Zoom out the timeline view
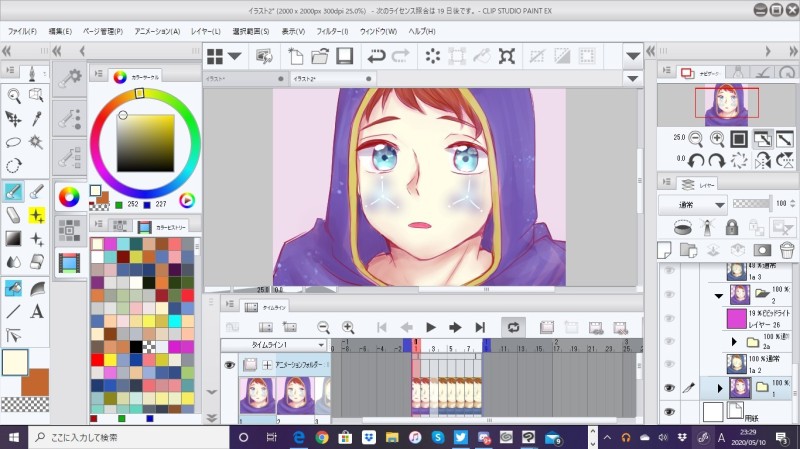Image resolution: width=800 pixels, height=449 pixels. click(x=323, y=327)
